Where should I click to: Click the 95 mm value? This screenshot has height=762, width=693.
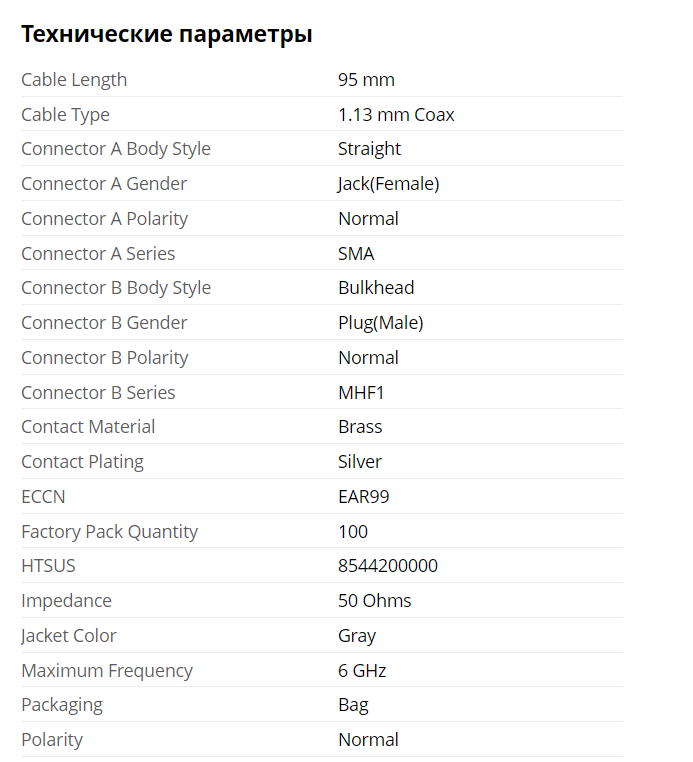(x=366, y=80)
